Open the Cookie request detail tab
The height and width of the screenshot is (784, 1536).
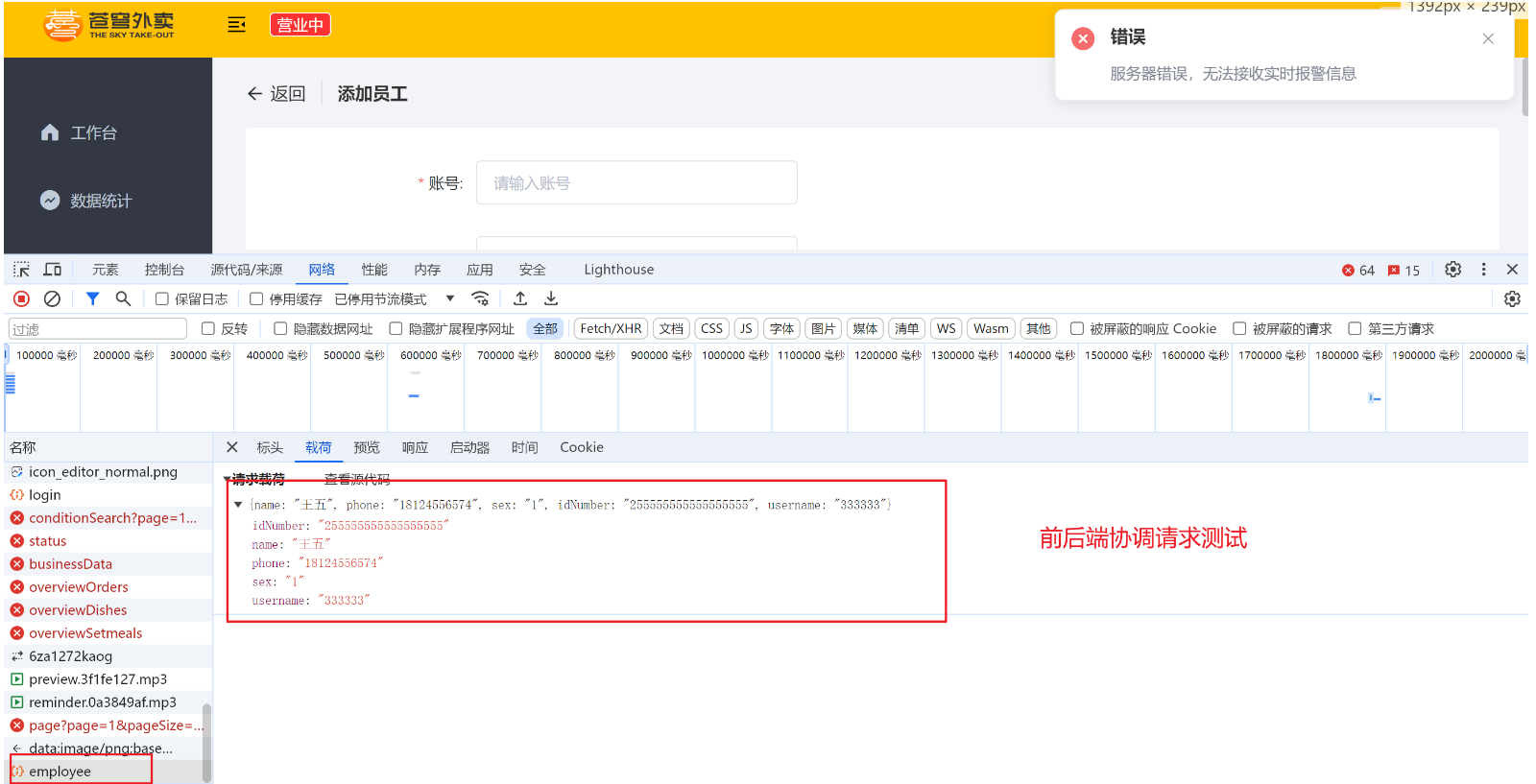[x=582, y=447]
